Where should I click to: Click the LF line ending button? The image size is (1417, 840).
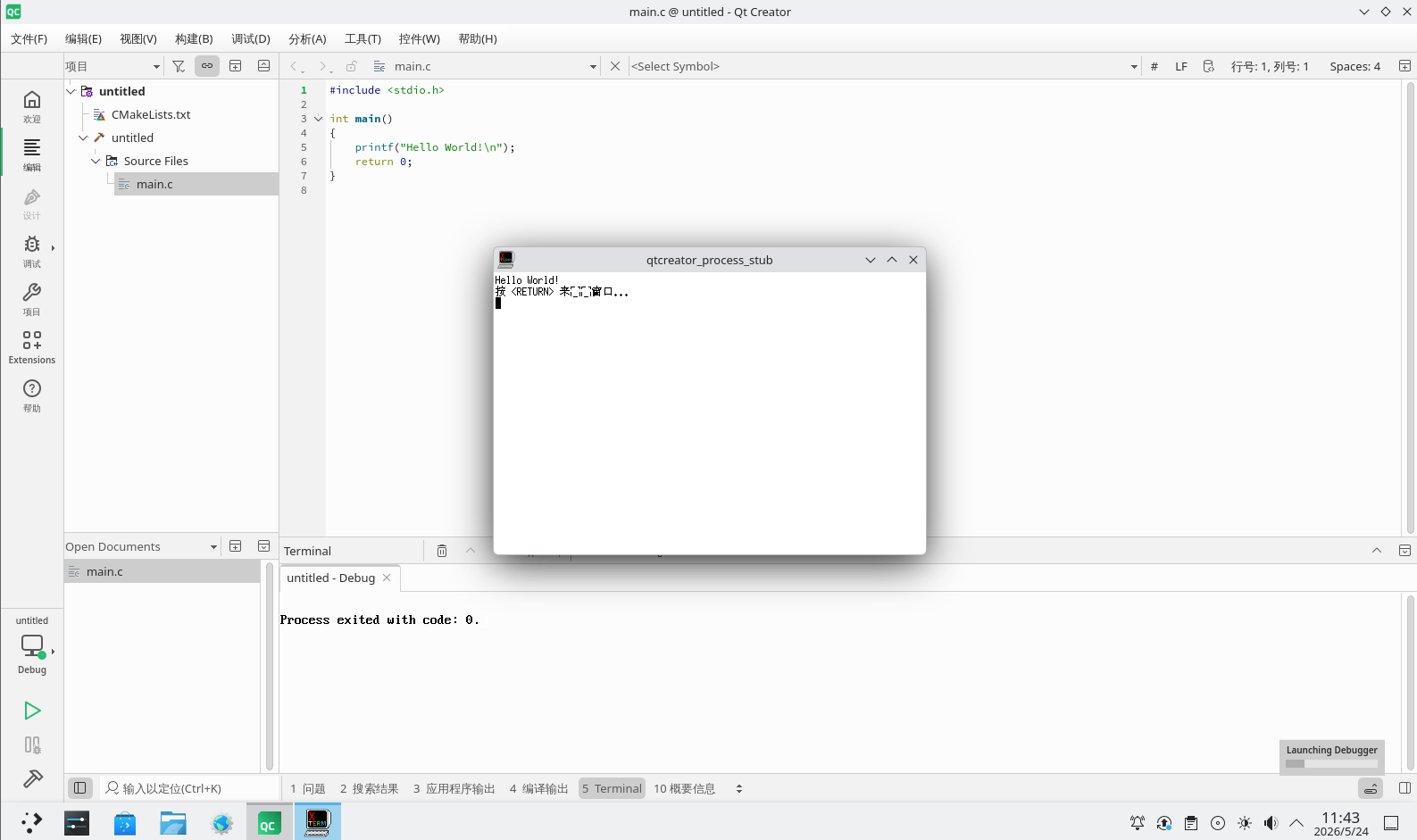click(x=1181, y=66)
